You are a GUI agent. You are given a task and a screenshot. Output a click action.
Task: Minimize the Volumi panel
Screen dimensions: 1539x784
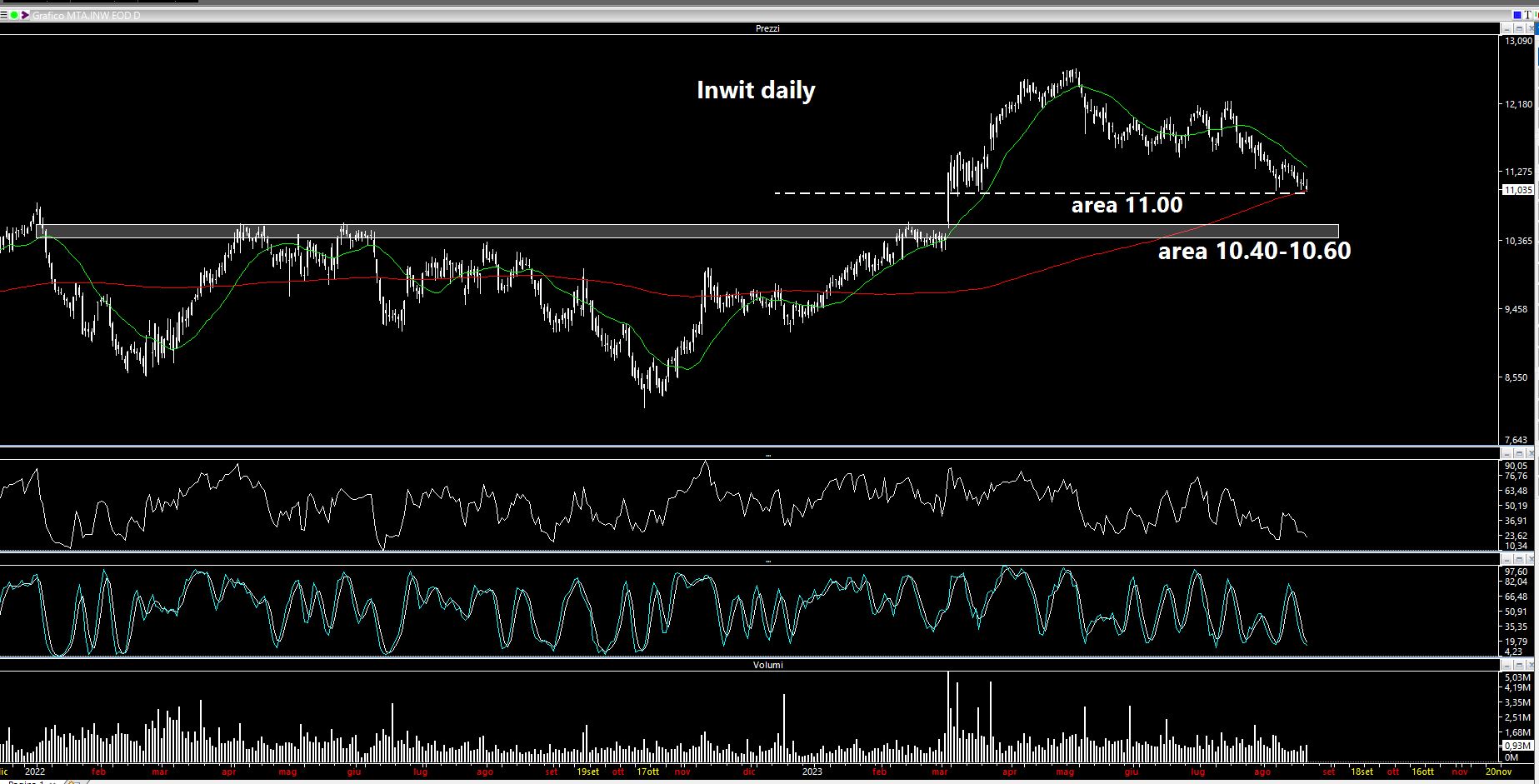pyautogui.click(x=1507, y=665)
